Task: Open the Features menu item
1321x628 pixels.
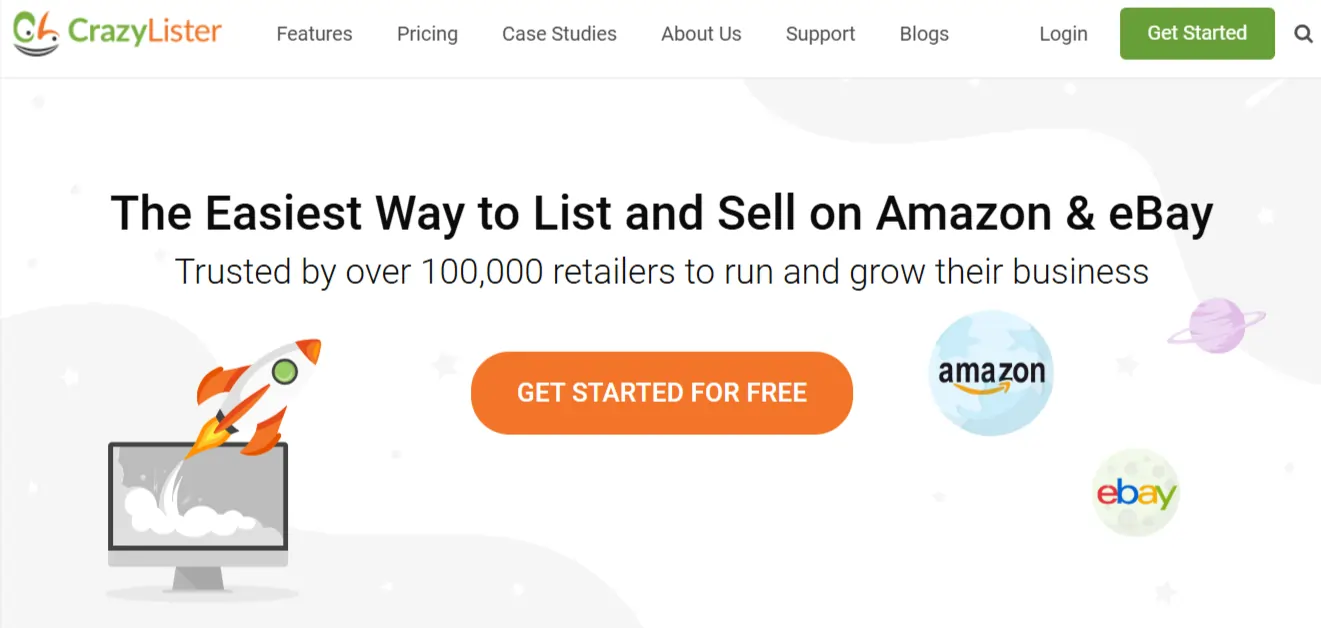Action: coord(314,34)
